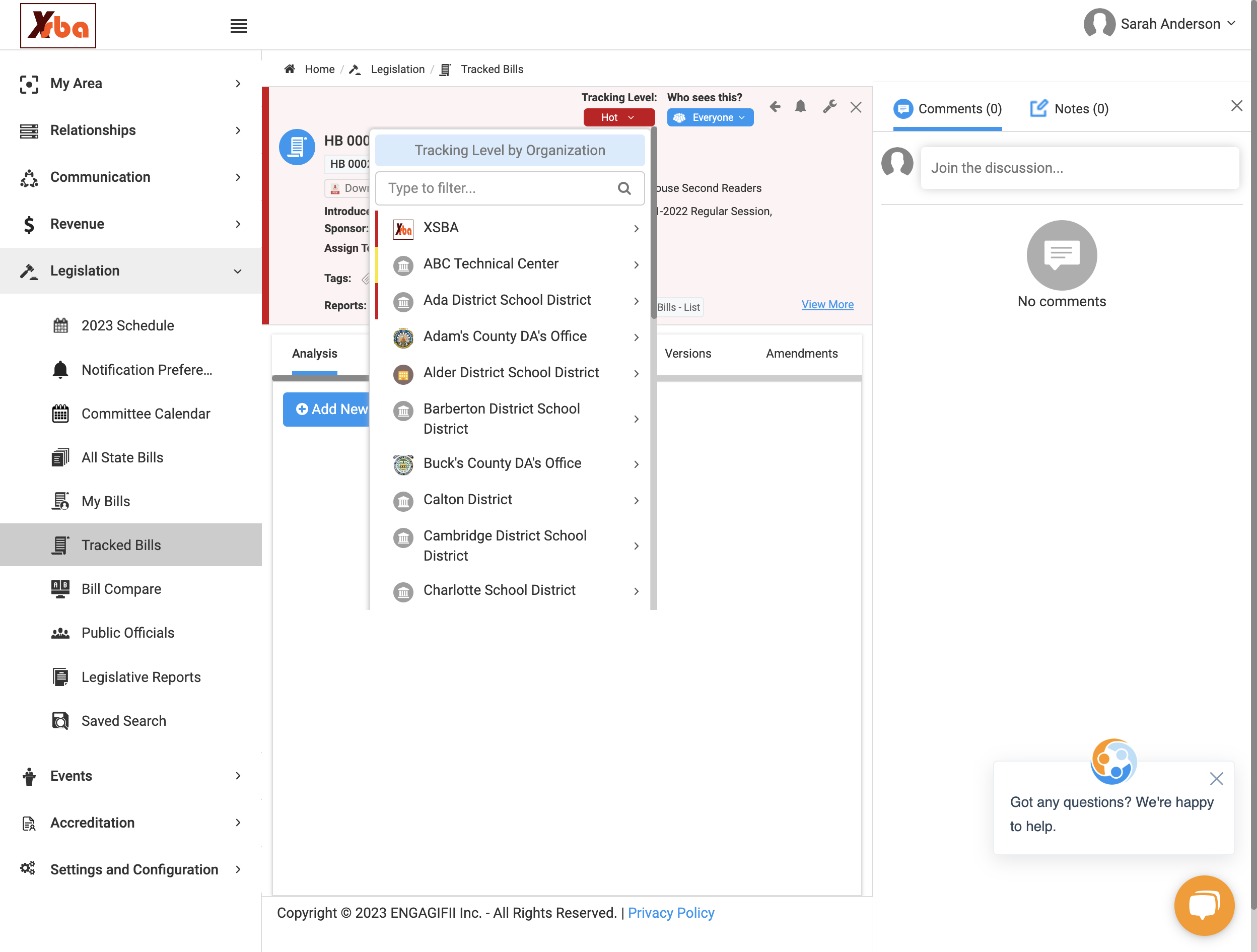The image size is (1257, 952).
Task: Dismiss the 'Got any questions?' popup
Action: pos(1216,779)
